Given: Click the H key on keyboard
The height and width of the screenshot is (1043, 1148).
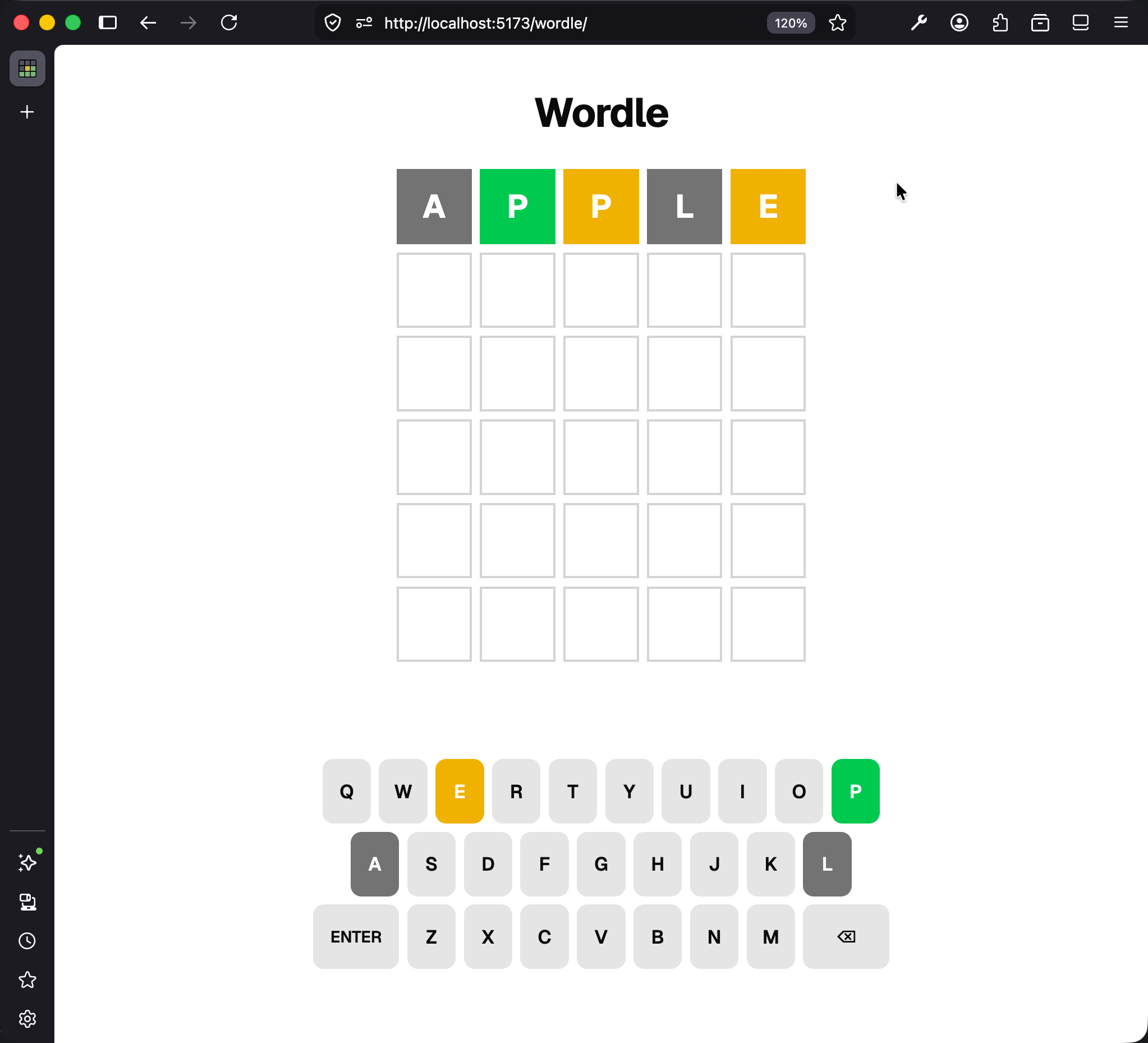Looking at the screenshot, I should coord(658,863).
